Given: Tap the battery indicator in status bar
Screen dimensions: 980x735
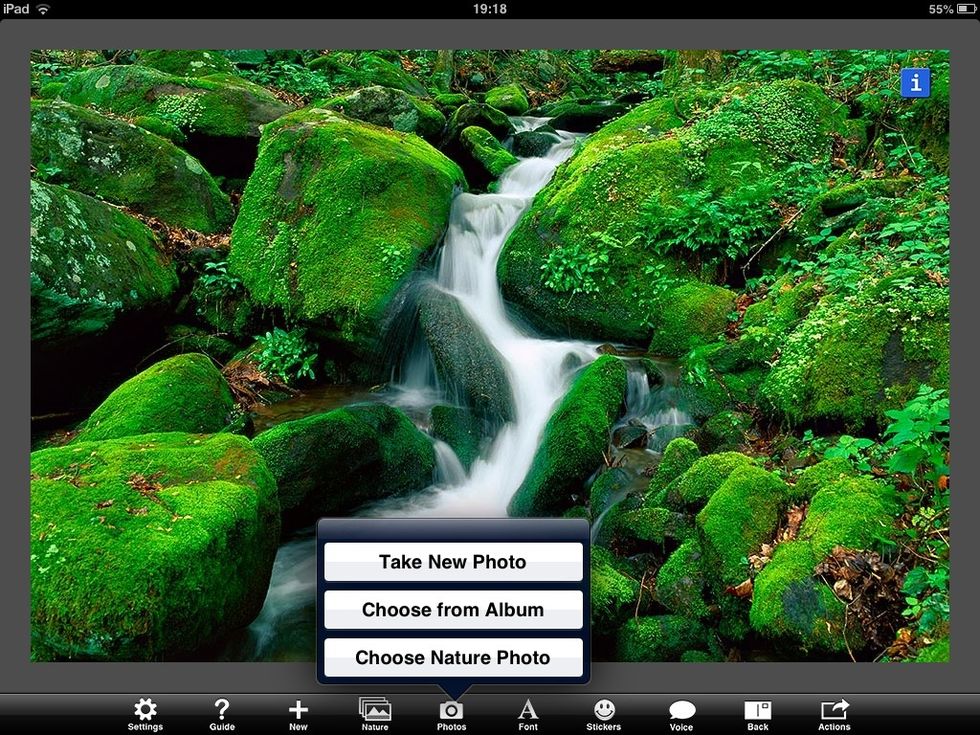Looking at the screenshot, I should click(965, 9).
